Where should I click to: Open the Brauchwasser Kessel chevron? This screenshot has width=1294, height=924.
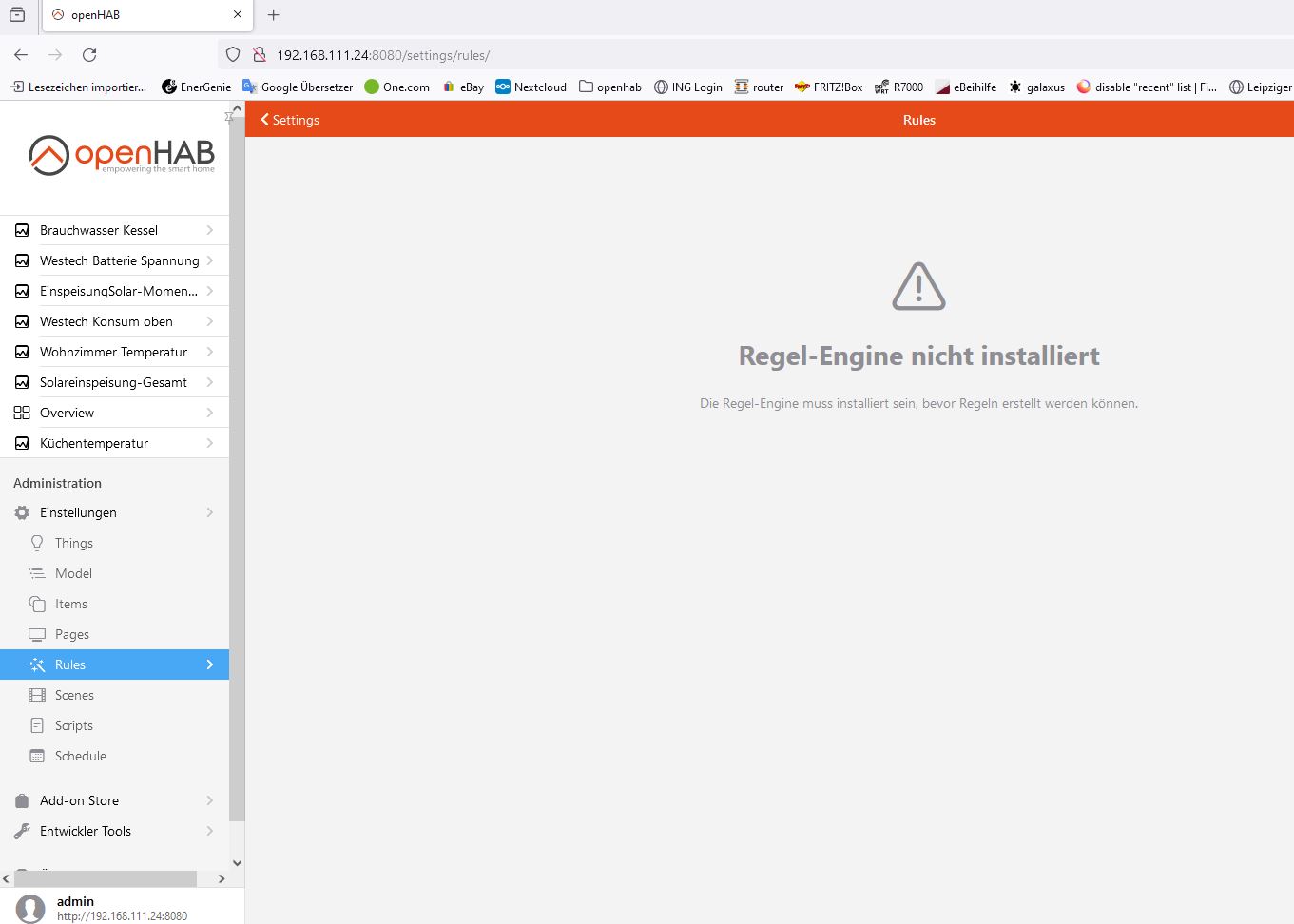click(210, 230)
